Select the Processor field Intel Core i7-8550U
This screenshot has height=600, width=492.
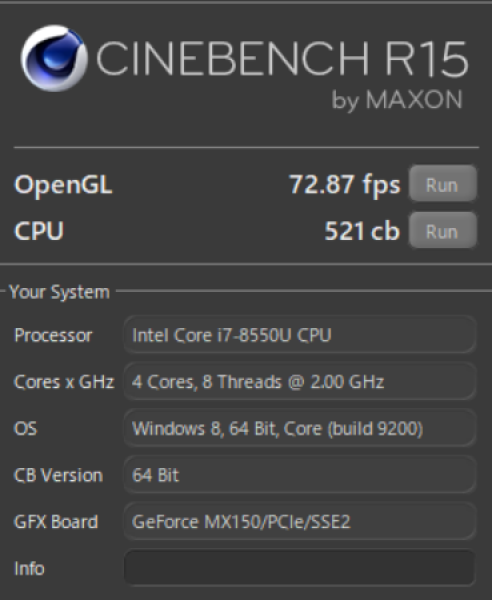pos(300,335)
